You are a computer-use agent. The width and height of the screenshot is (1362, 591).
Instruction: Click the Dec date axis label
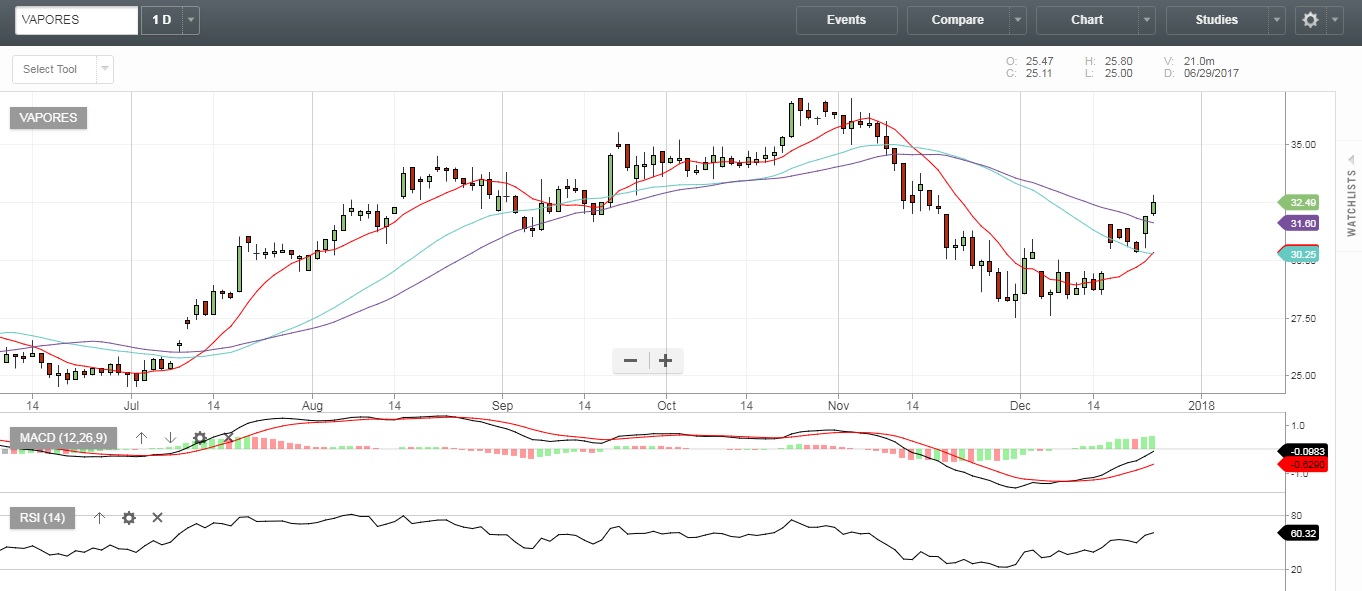coord(1020,406)
